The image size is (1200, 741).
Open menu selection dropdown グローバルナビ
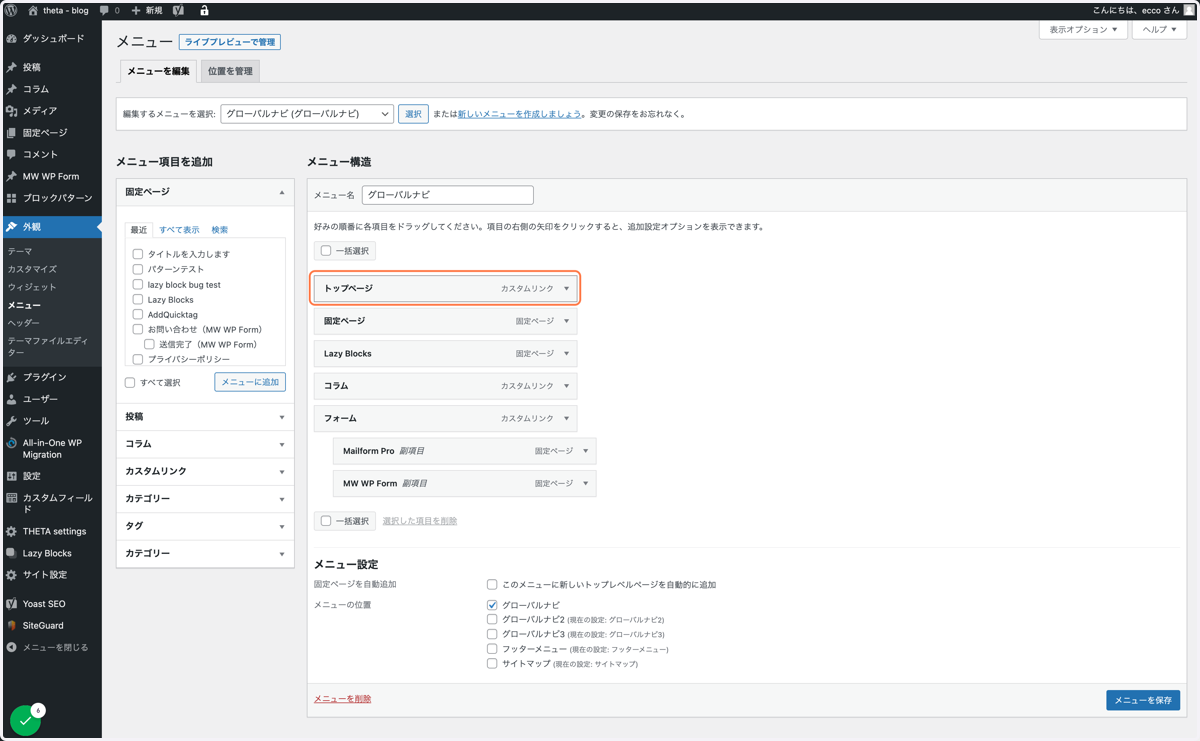point(307,114)
